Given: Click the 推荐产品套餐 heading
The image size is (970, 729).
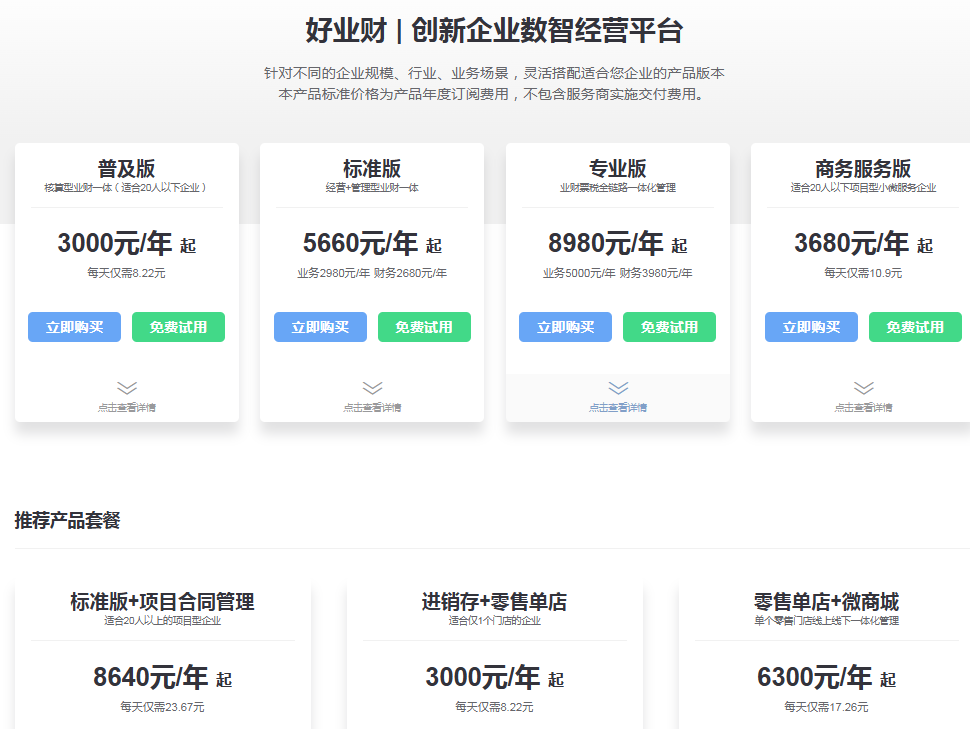Looking at the screenshot, I should click(67, 520).
